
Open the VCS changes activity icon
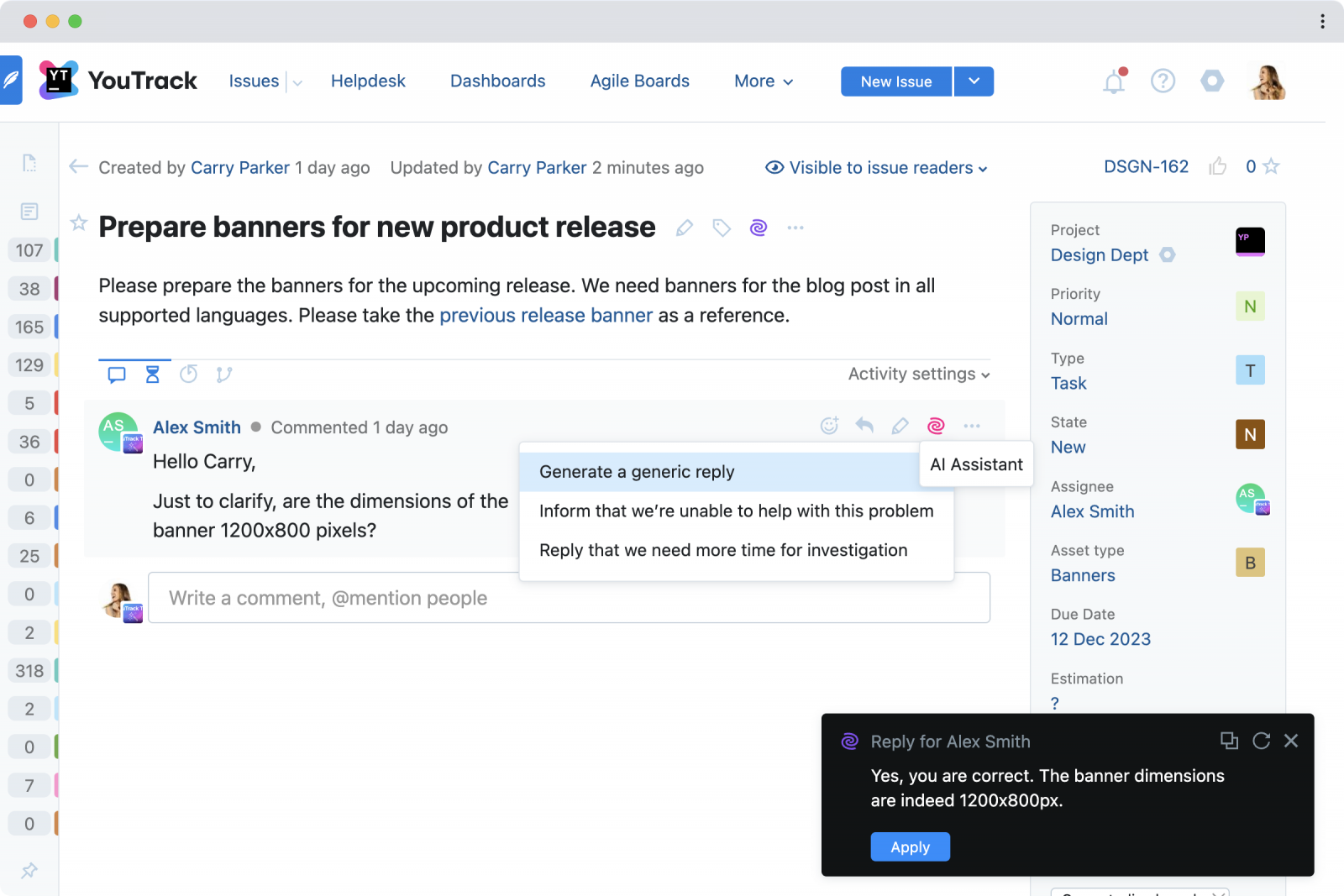point(223,375)
